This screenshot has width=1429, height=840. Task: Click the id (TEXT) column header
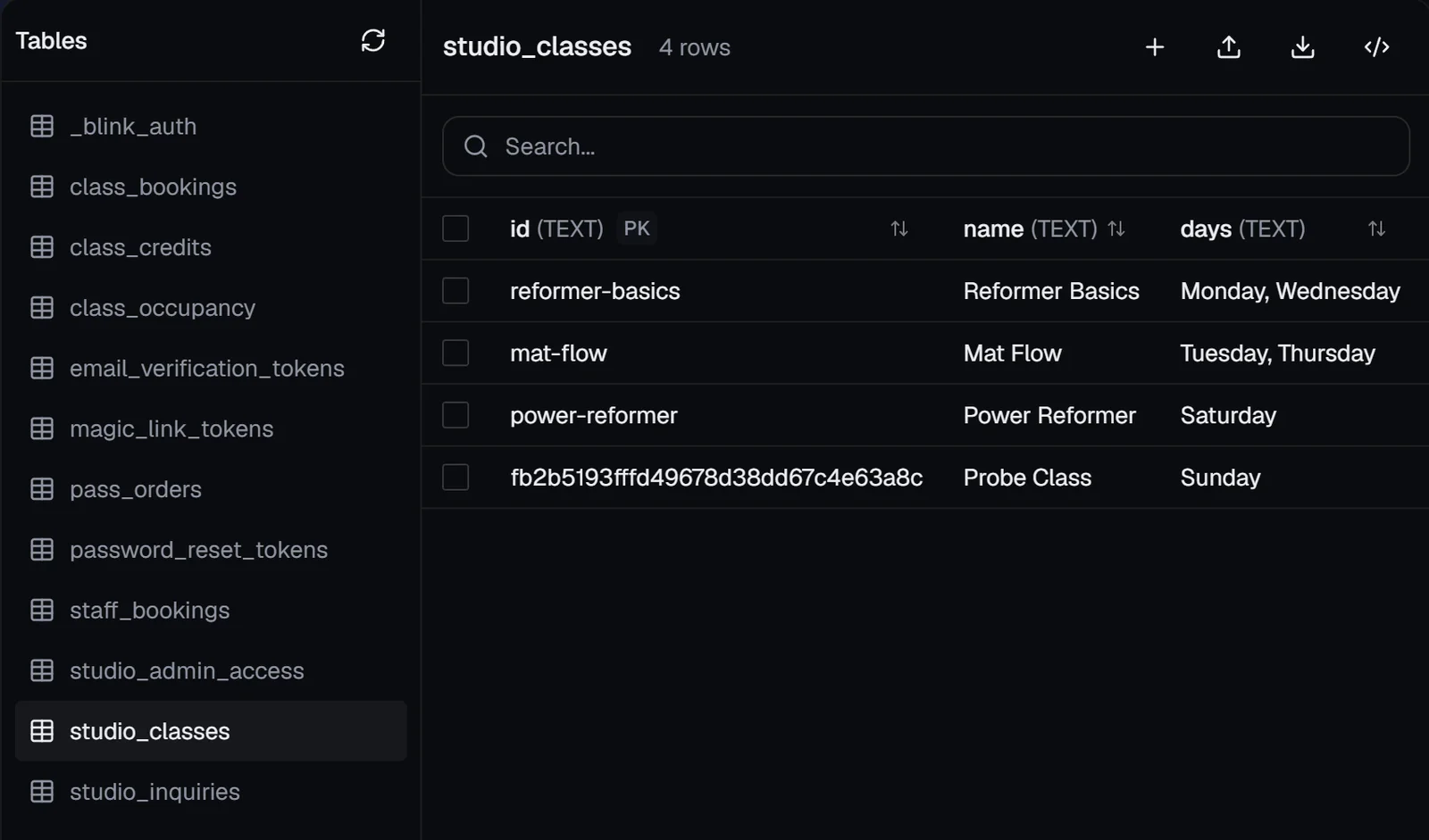point(556,229)
